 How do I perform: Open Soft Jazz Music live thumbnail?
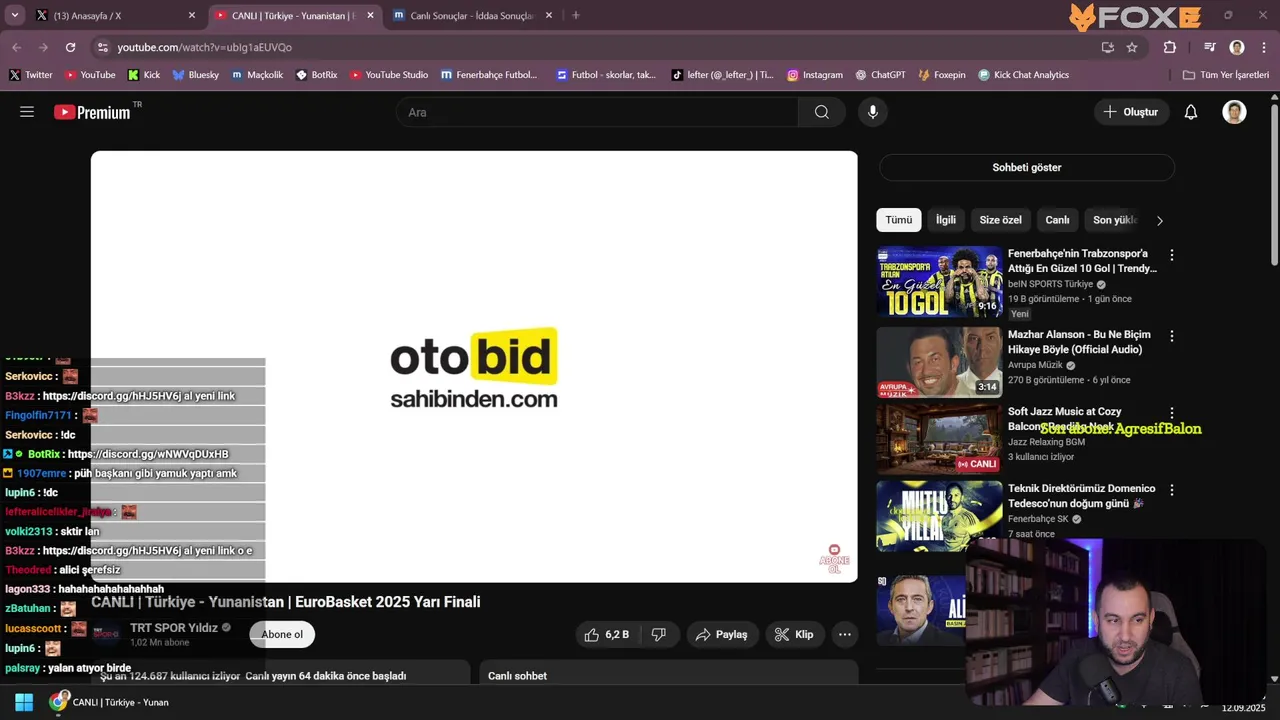(939, 439)
